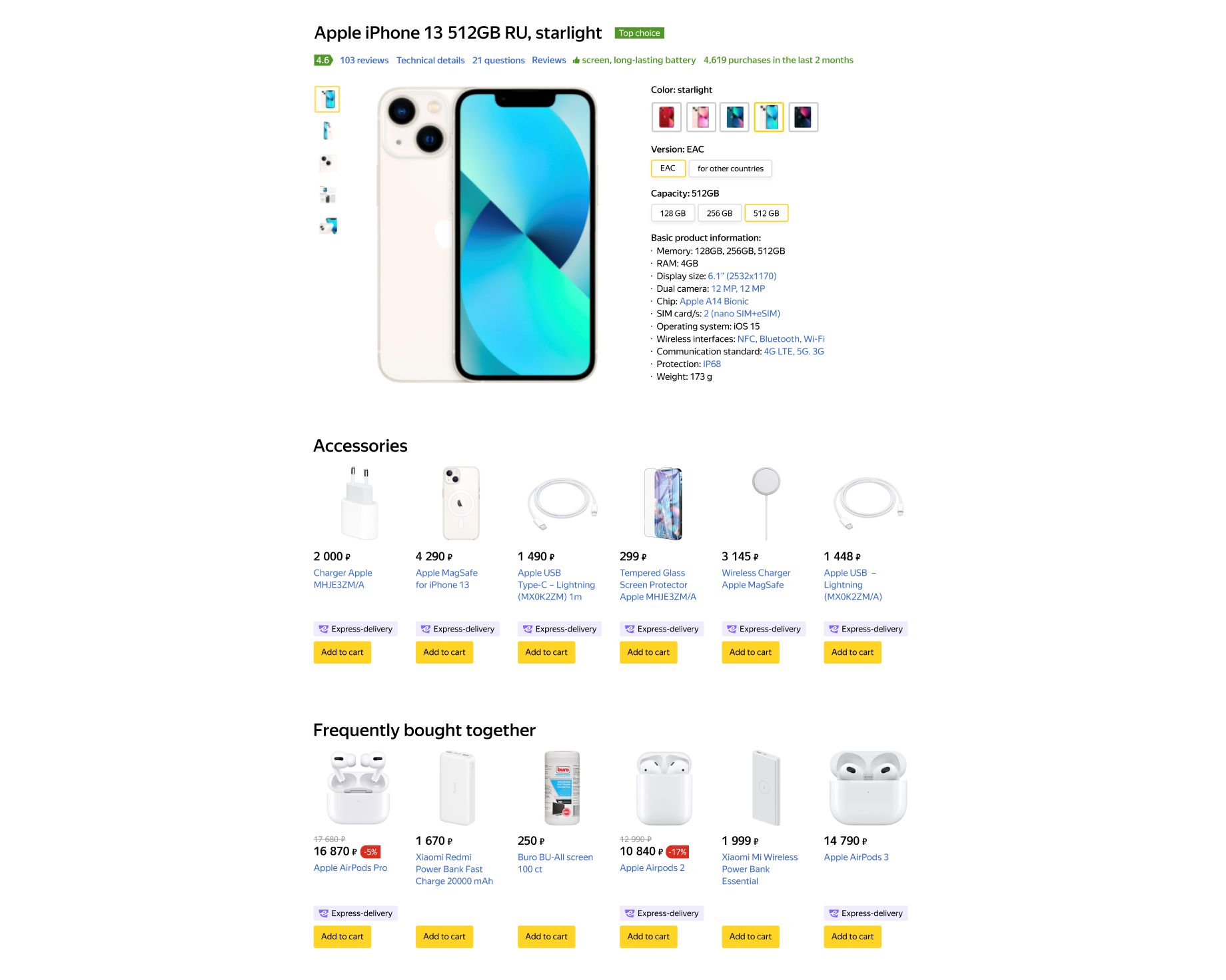Viewport: 1226px width, 980px height.
Task: Select the 128 GB capacity option
Action: (x=673, y=213)
